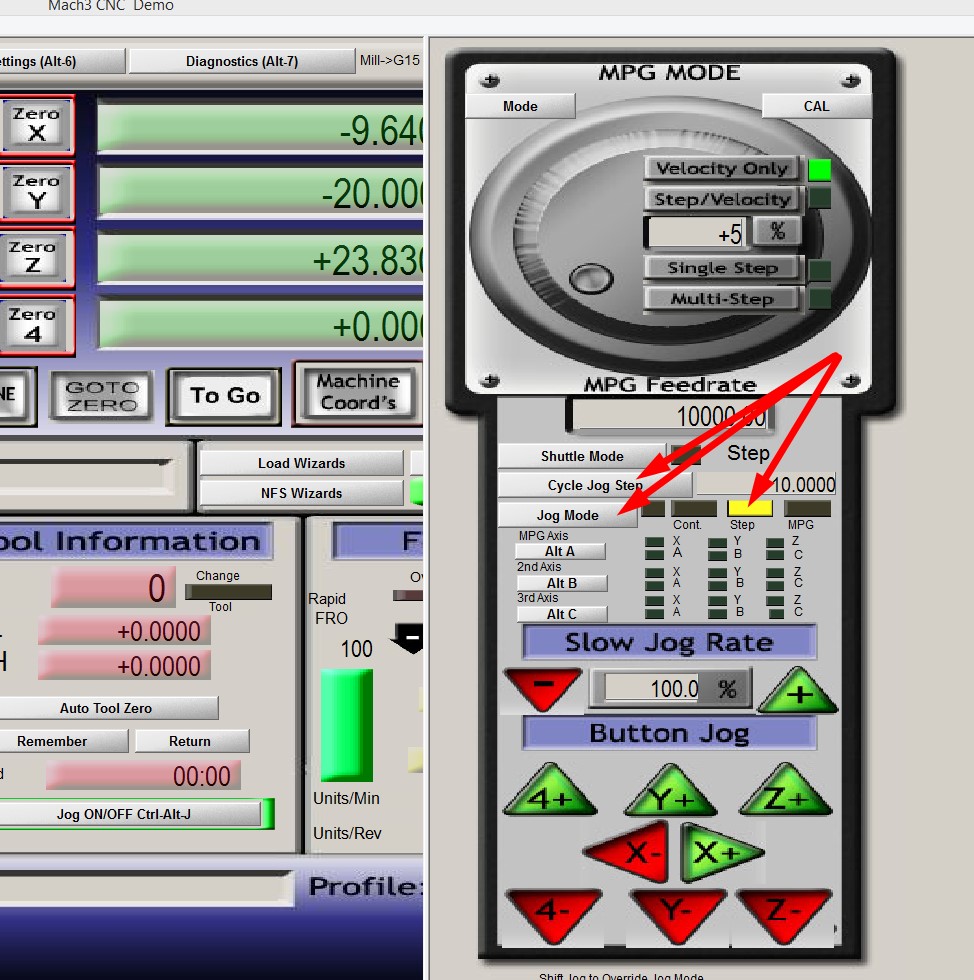
Task: Toggle Jog ON/OFF Ctrl-Alt-J
Action: click(x=130, y=814)
